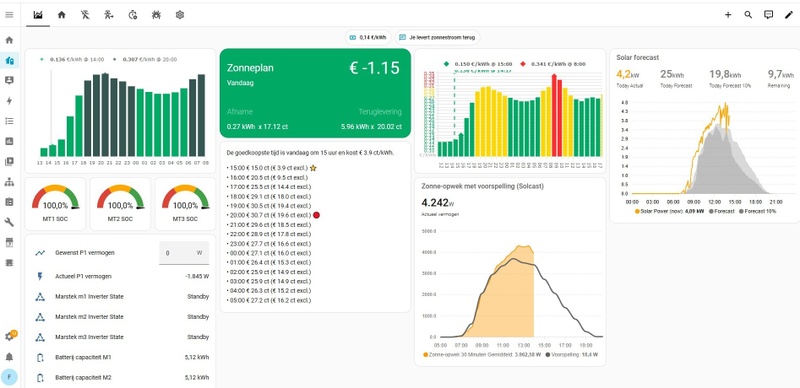Open the Notifications bell
Viewport: 800px width, 388px height.
click(9, 356)
